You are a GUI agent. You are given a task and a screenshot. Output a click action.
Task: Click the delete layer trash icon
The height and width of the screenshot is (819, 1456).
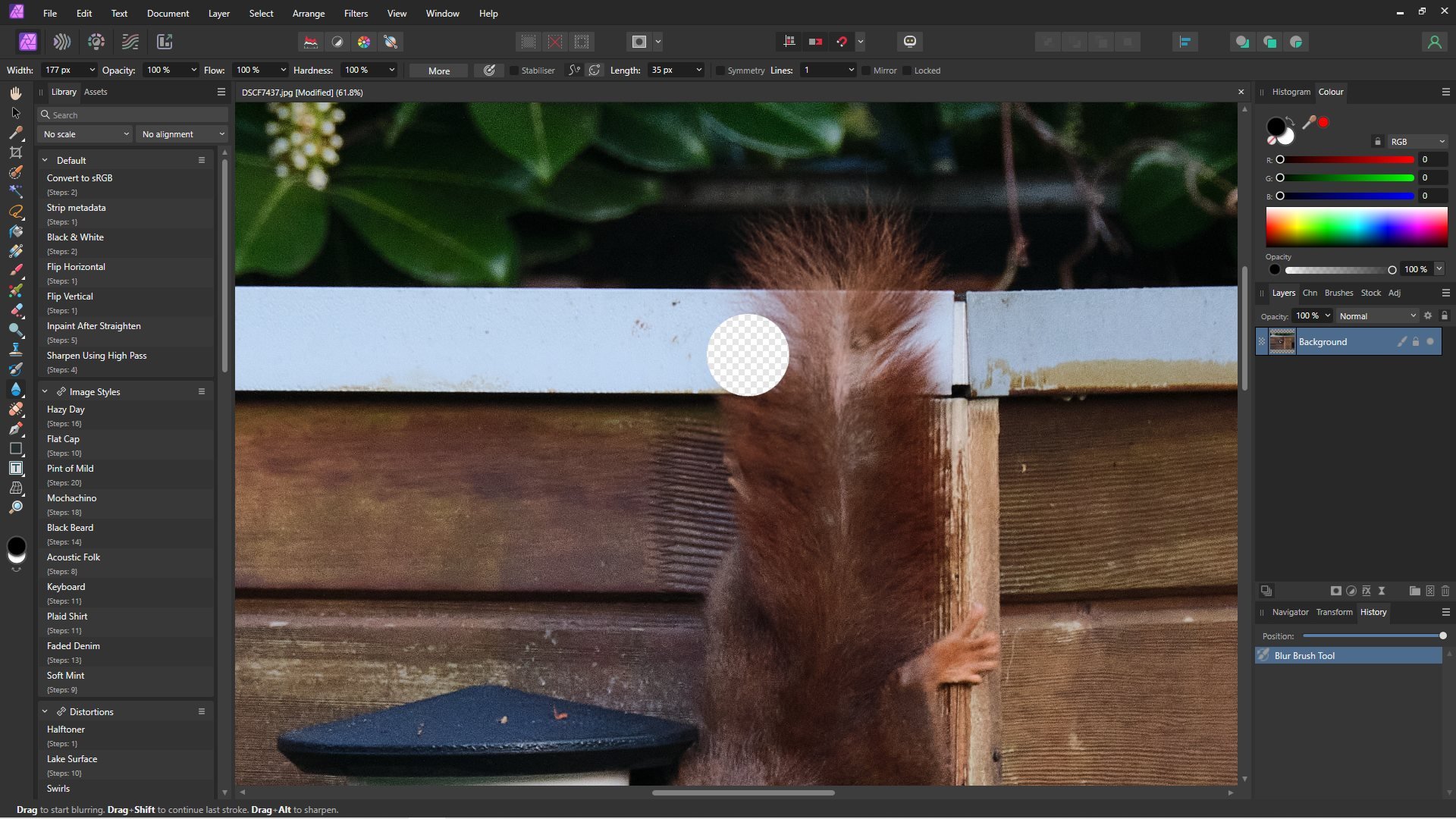pos(1445,591)
